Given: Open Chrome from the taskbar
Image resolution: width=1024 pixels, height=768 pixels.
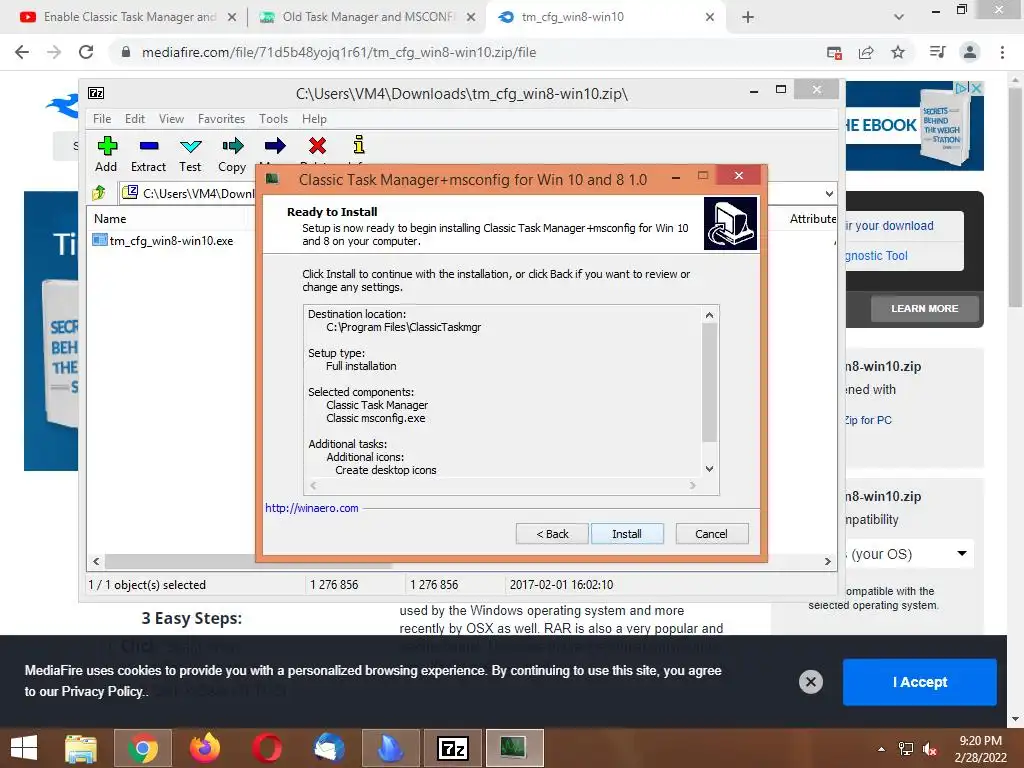Looking at the screenshot, I should tap(143, 748).
